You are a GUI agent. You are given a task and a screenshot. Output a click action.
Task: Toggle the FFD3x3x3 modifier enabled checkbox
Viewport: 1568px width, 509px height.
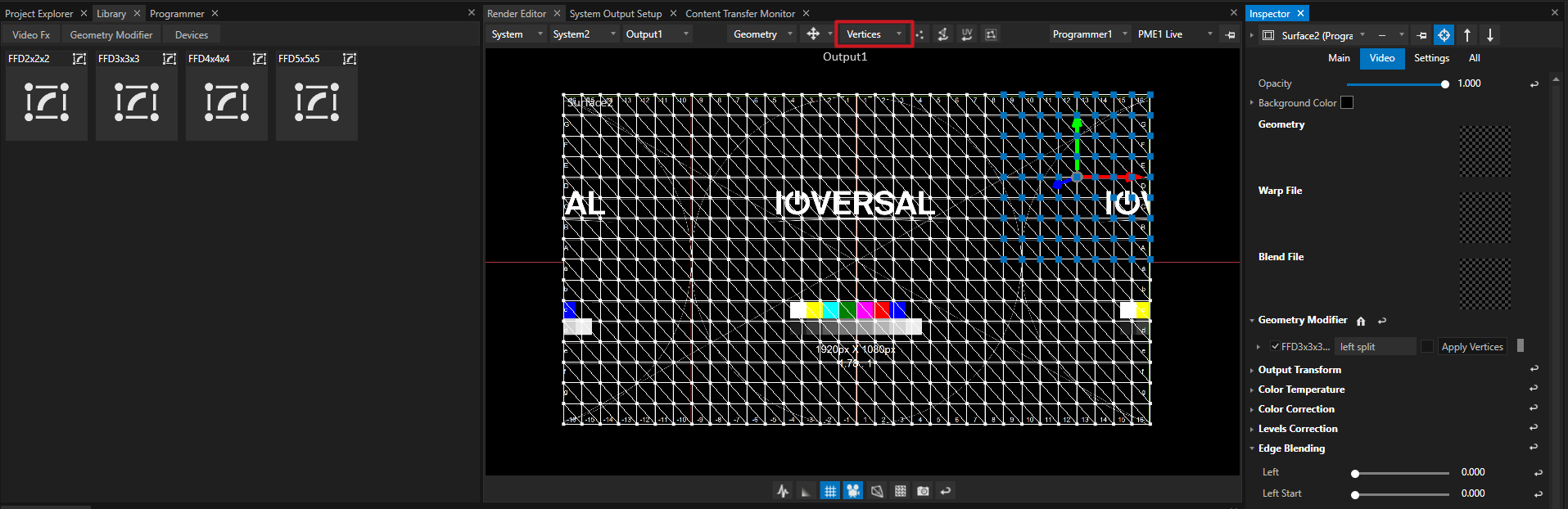point(1275,346)
